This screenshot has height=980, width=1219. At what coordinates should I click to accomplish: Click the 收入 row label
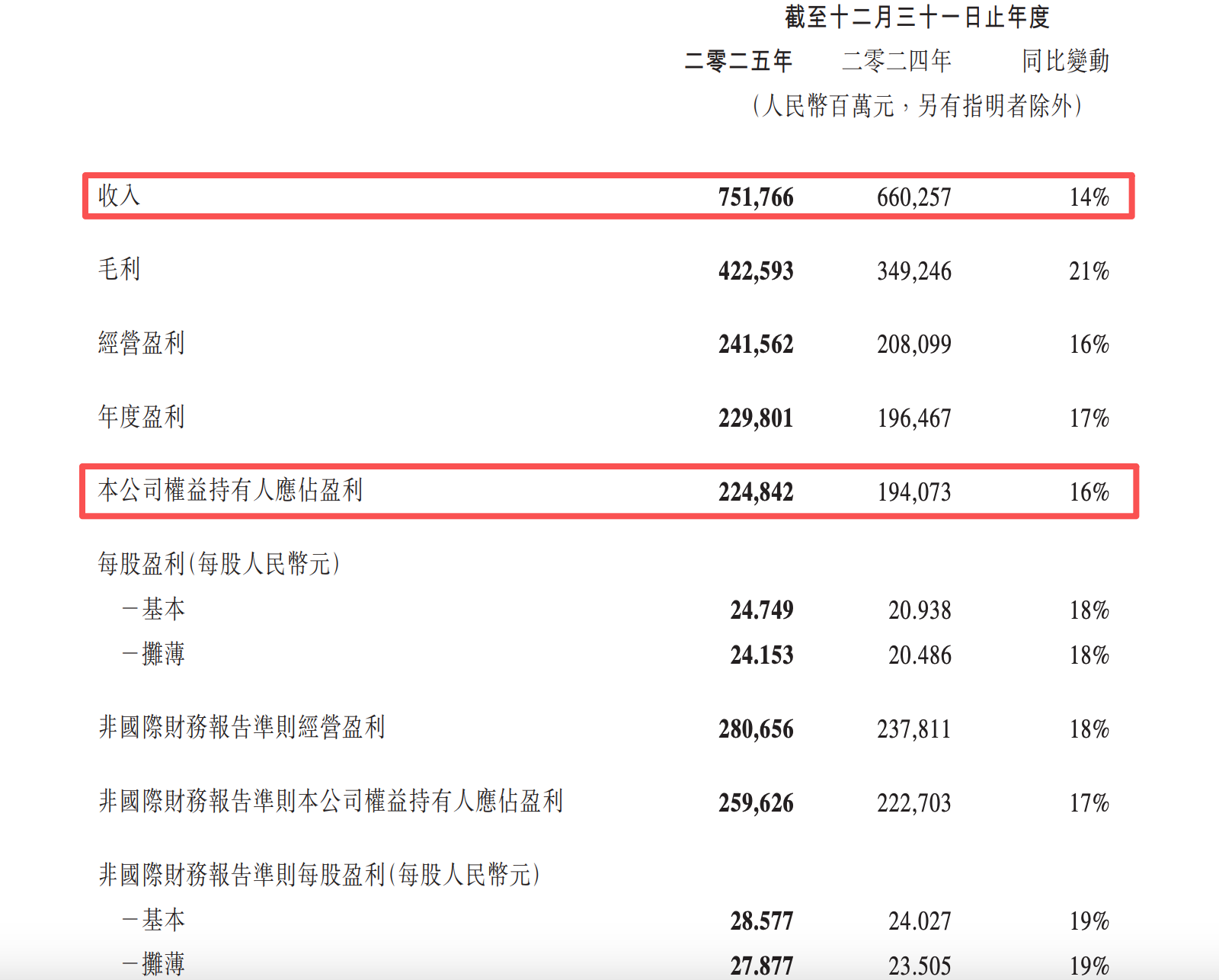[119, 196]
